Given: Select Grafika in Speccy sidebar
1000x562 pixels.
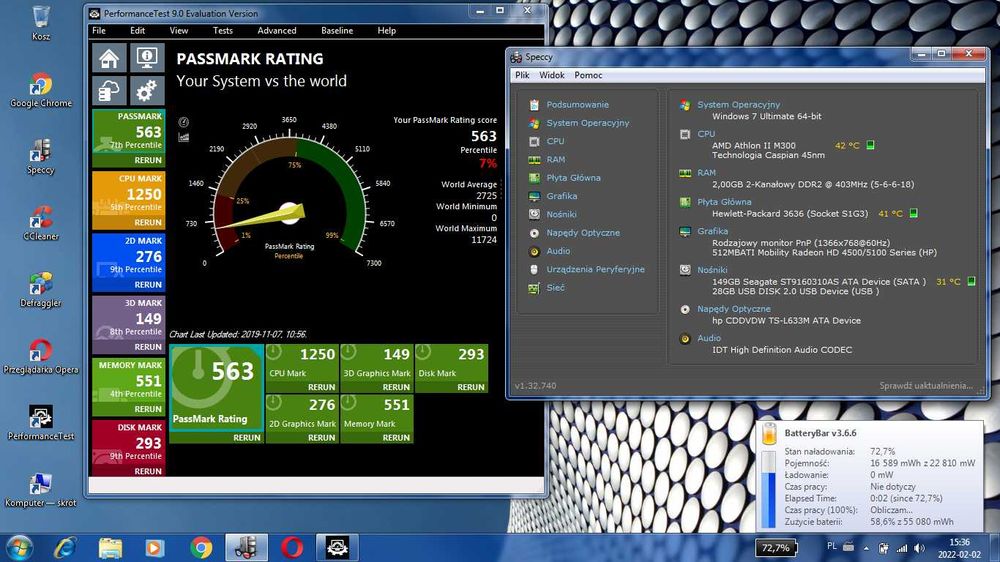Looking at the screenshot, I should click(x=562, y=196).
